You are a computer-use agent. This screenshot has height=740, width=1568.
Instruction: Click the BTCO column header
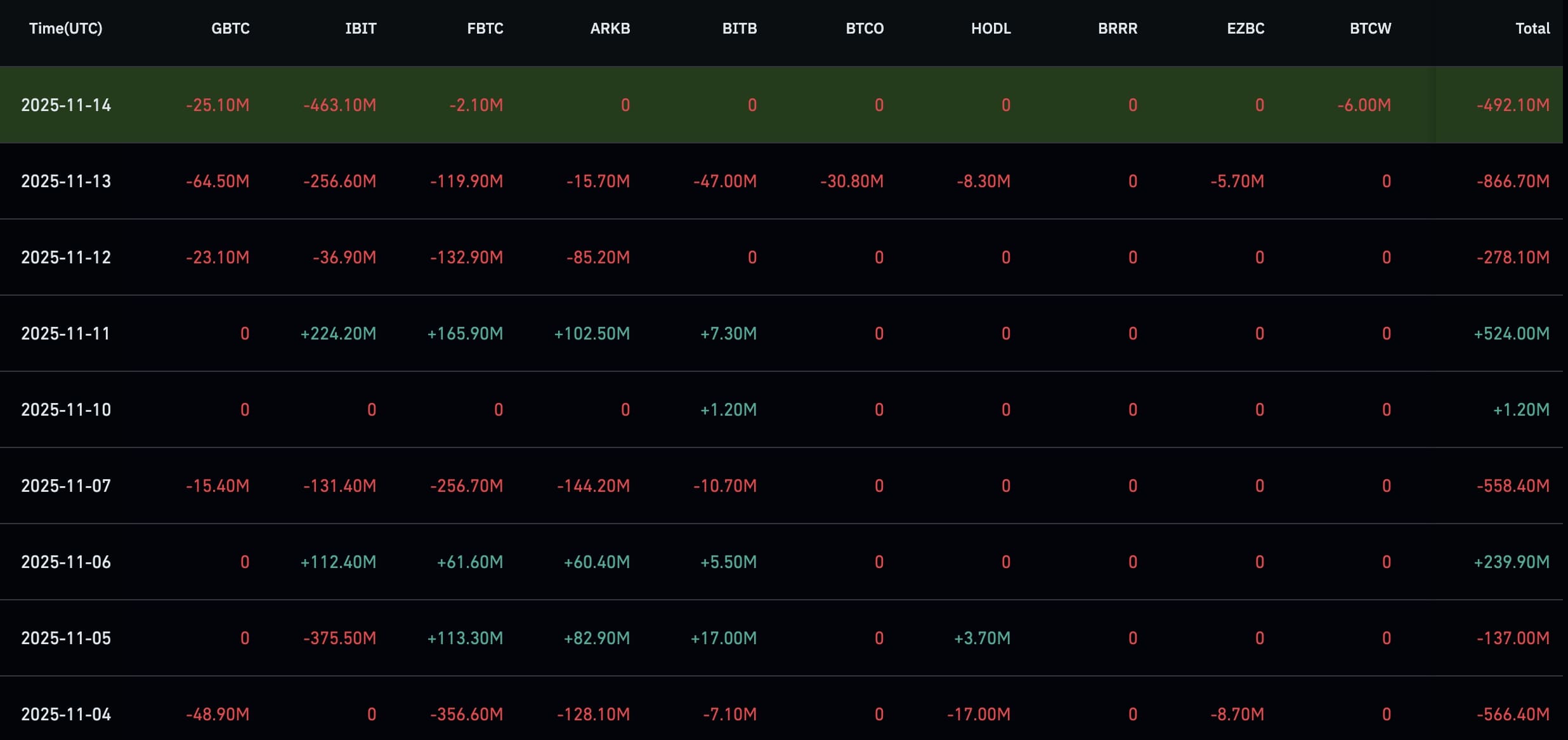[864, 29]
